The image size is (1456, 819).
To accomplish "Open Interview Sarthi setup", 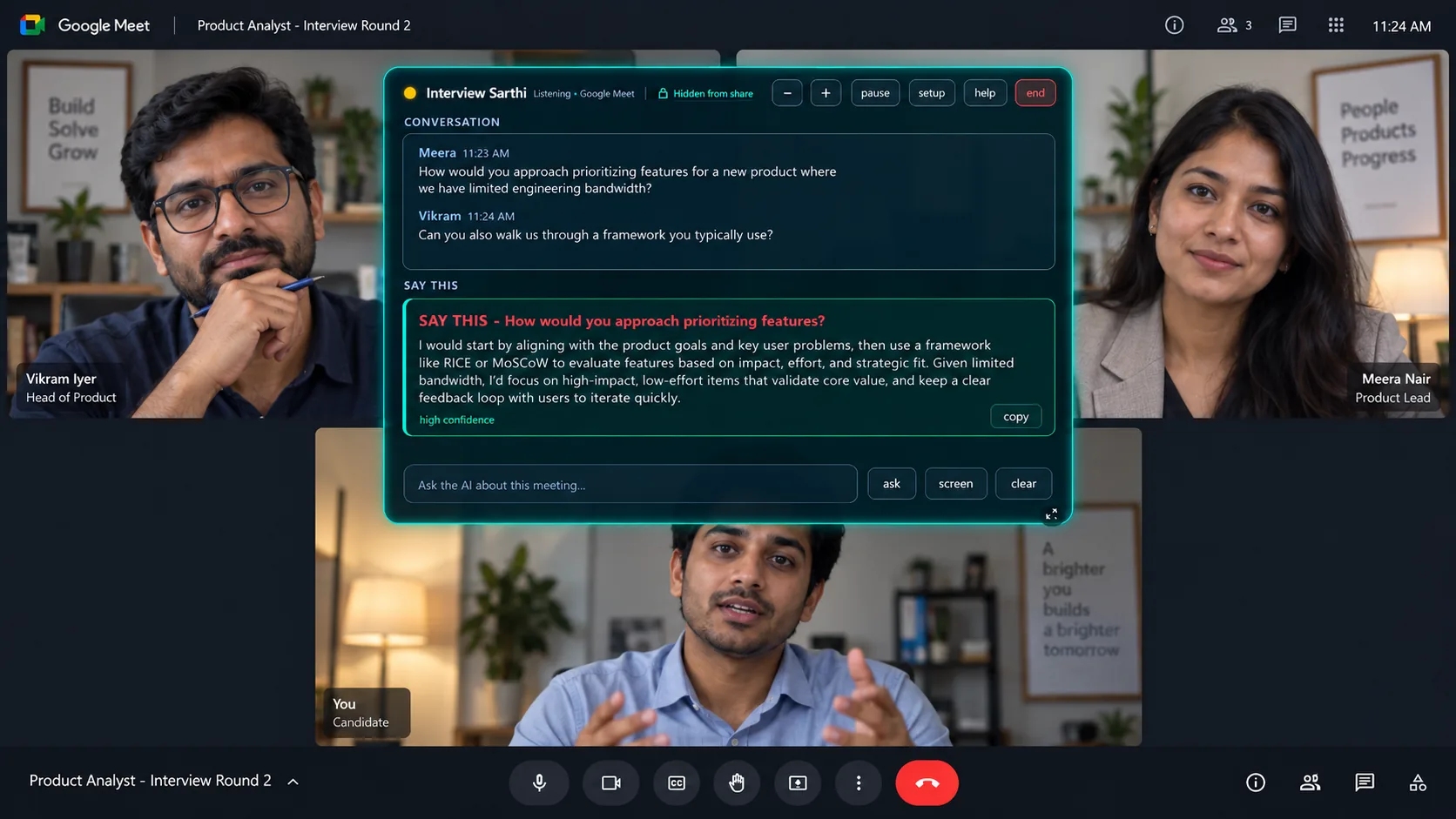I will (x=932, y=93).
